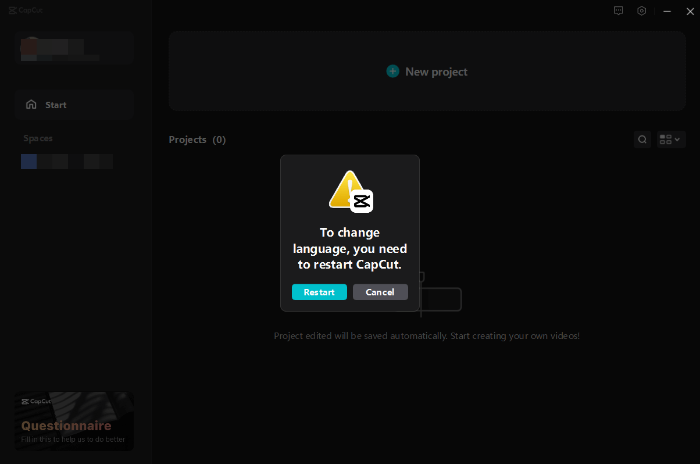
Task: Create a New project
Action: pyautogui.click(x=427, y=71)
